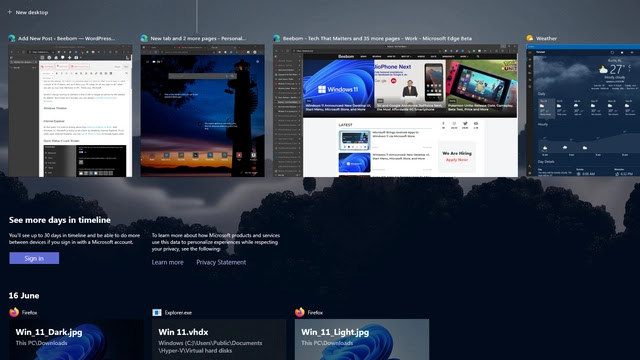Viewport: 640px width, 360px height.
Task: Open the Win 11.vhdx timeline card
Action: pyautogui.click(x=219, y=340)
